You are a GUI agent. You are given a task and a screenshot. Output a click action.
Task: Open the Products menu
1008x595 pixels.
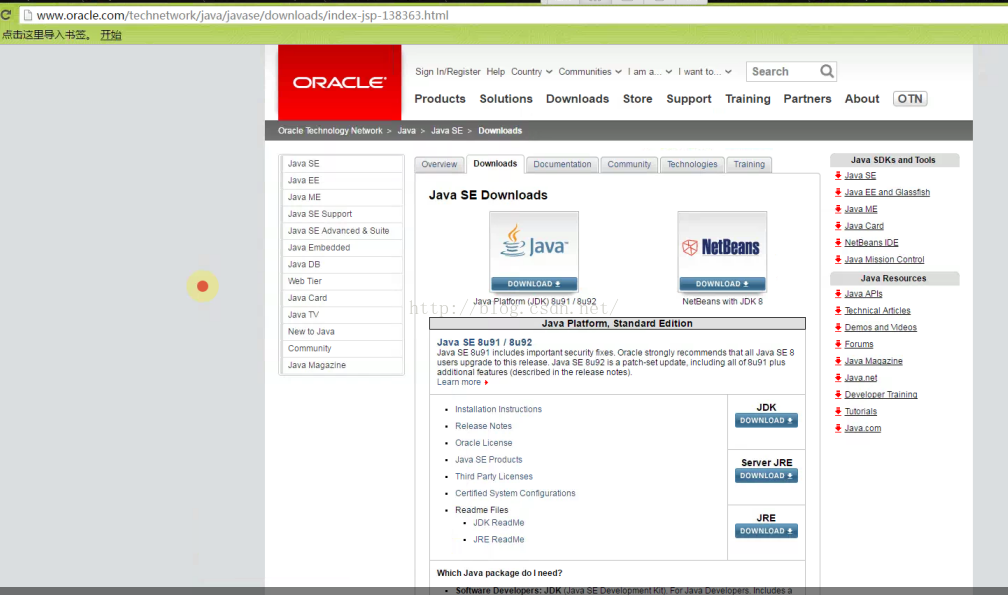(x=440, y=98)
